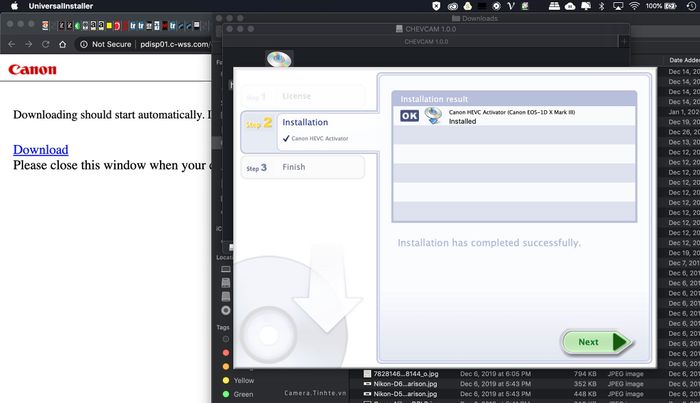Screen dimensions: 700x403
Task: Click the OK status badge in results
Action: 409,116
